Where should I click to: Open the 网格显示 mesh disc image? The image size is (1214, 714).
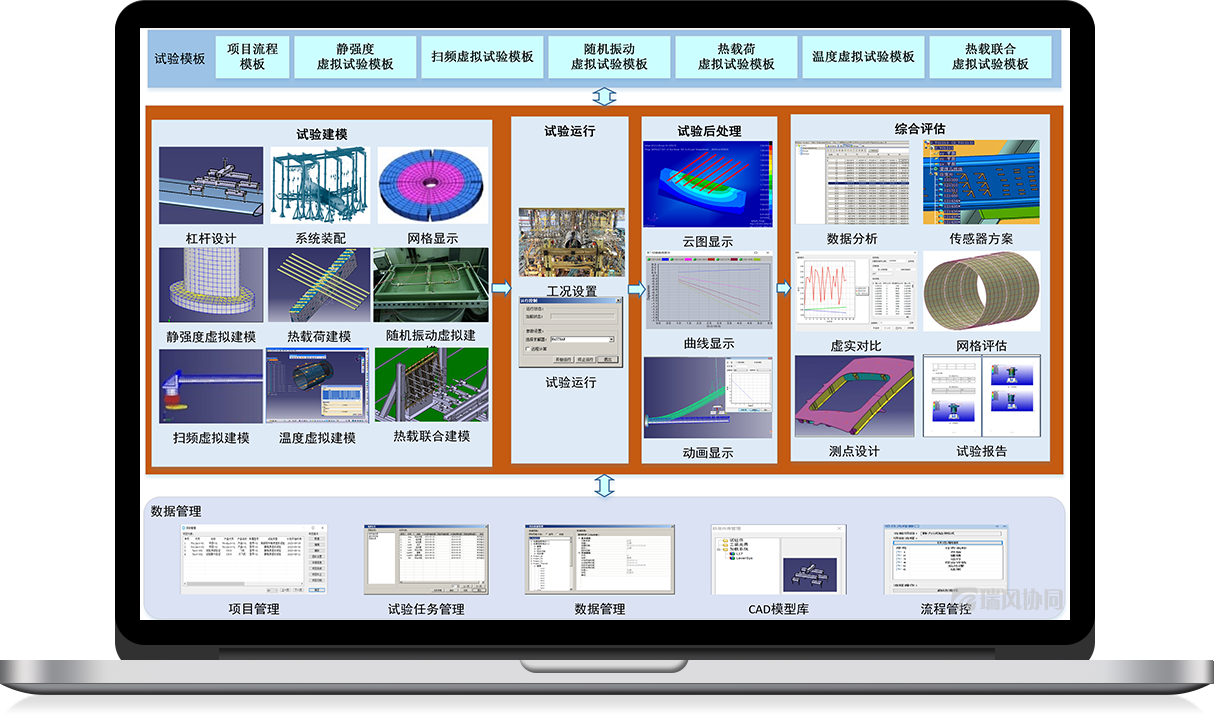tap(432, 185)
